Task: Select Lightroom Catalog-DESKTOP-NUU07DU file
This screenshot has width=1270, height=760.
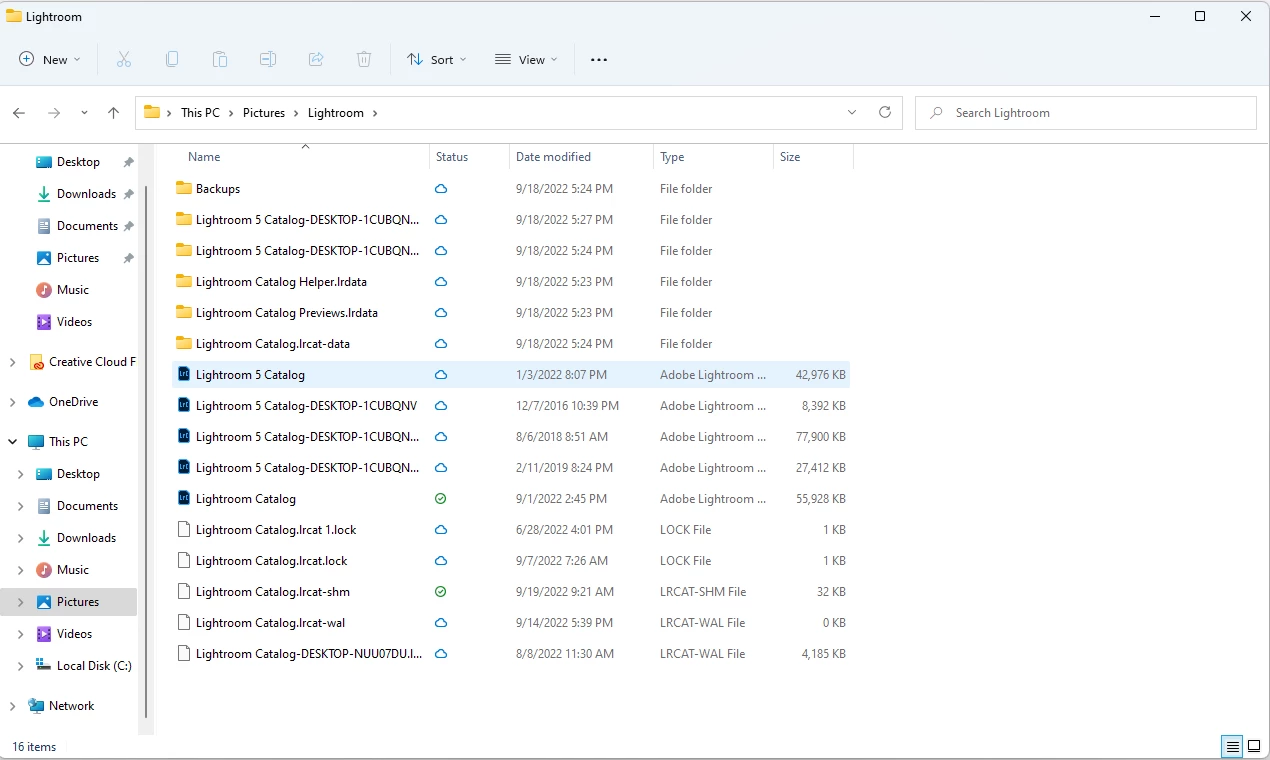Action: click(x=511, y=654)
